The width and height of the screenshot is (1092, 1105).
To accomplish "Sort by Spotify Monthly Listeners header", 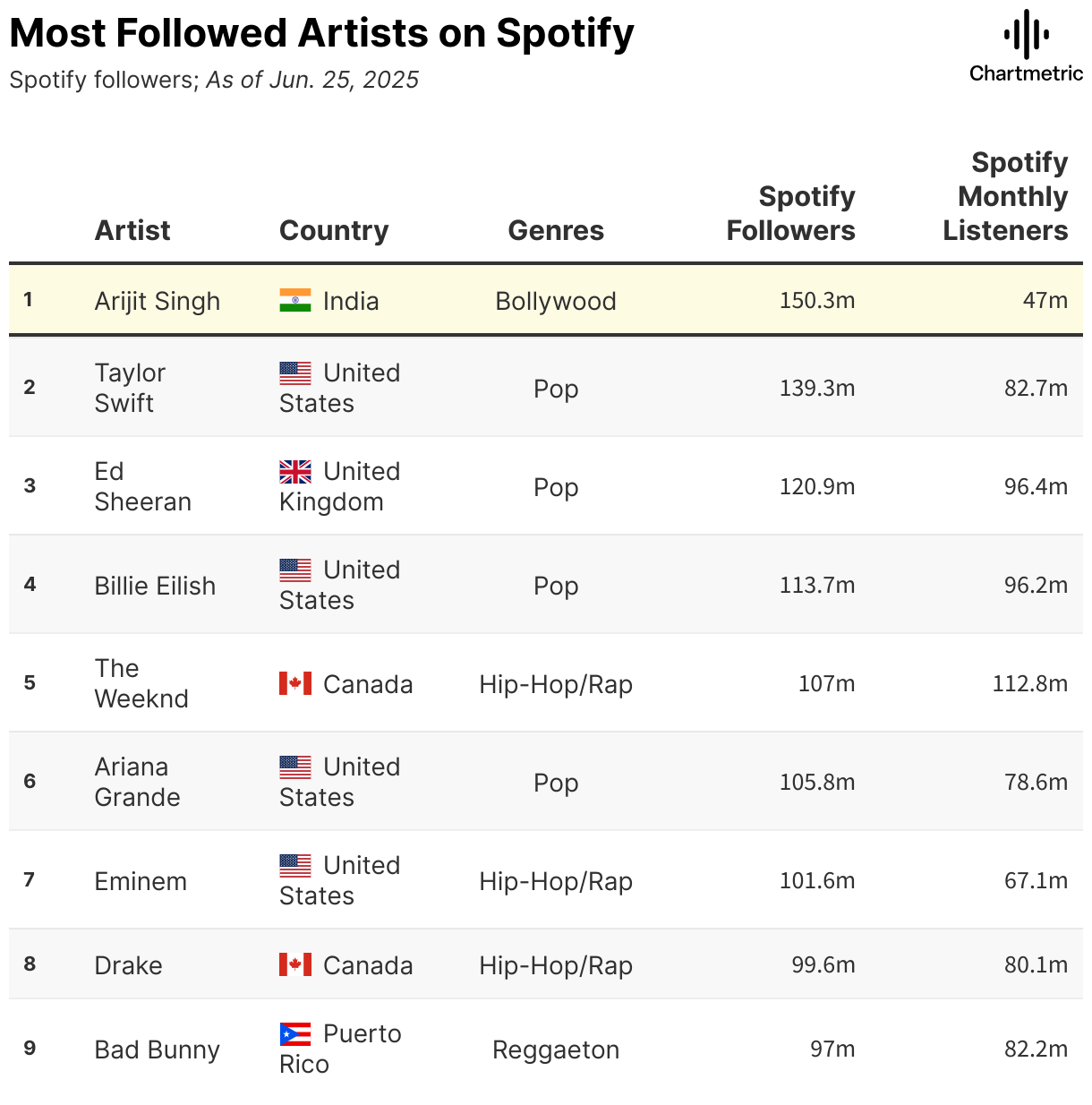I will [x=1005, y=196].
